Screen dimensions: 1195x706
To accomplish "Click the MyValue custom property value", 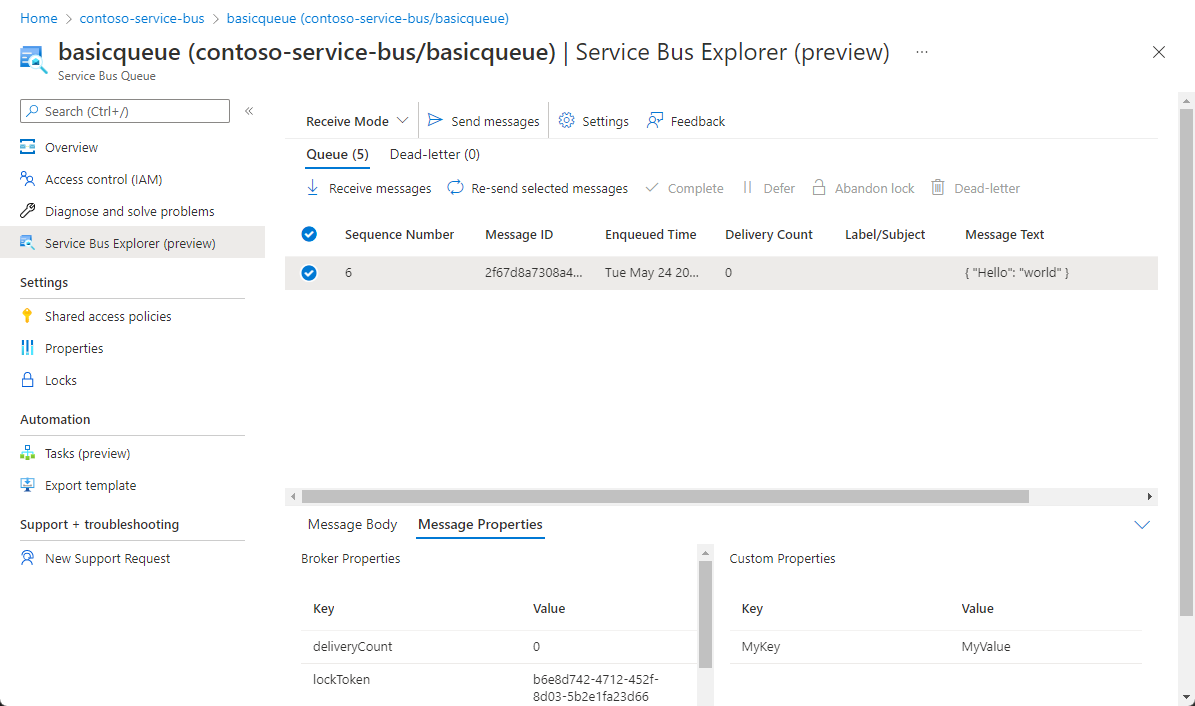I will point(985,647).
